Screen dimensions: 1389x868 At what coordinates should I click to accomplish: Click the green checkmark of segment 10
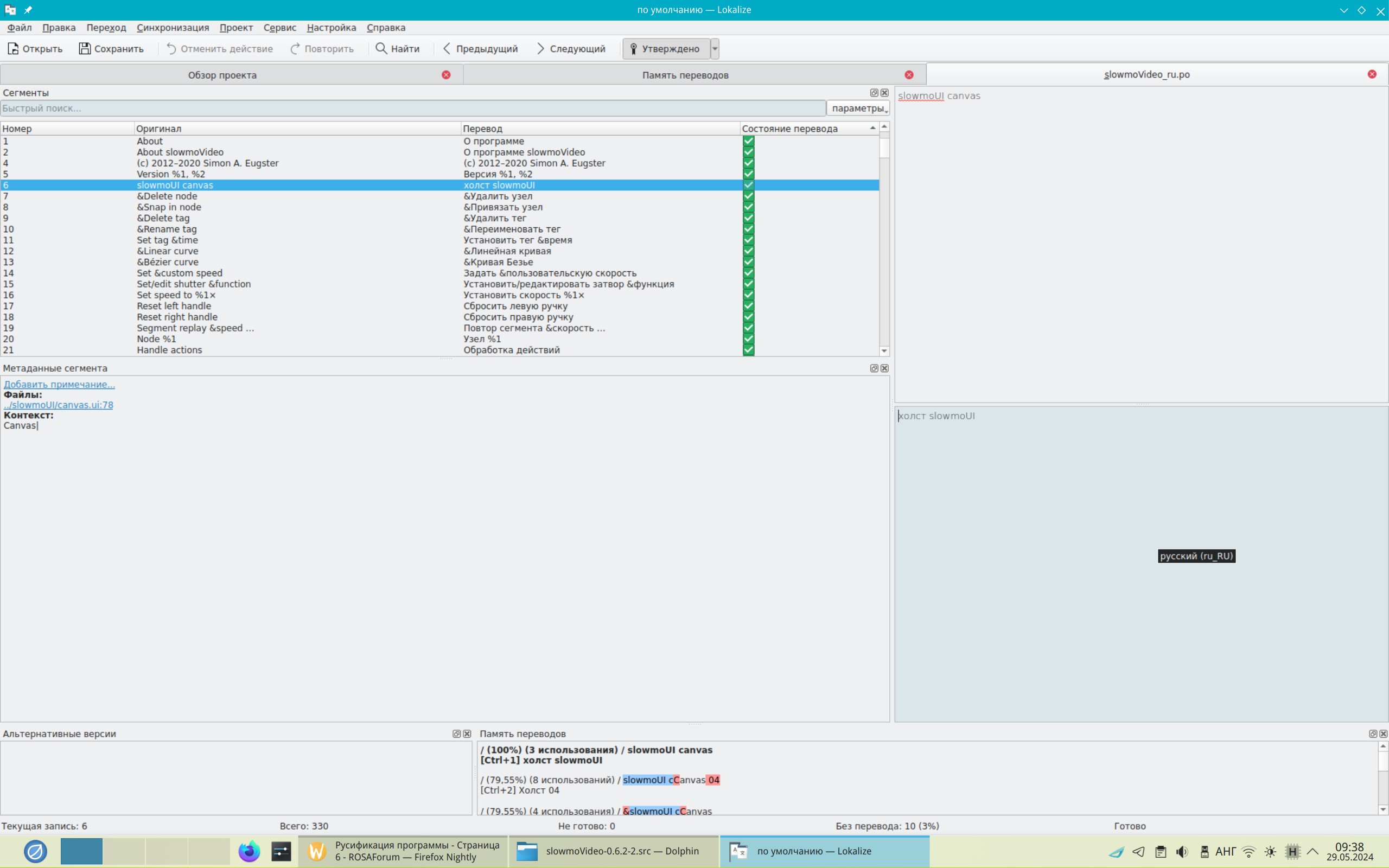(748, 229)
